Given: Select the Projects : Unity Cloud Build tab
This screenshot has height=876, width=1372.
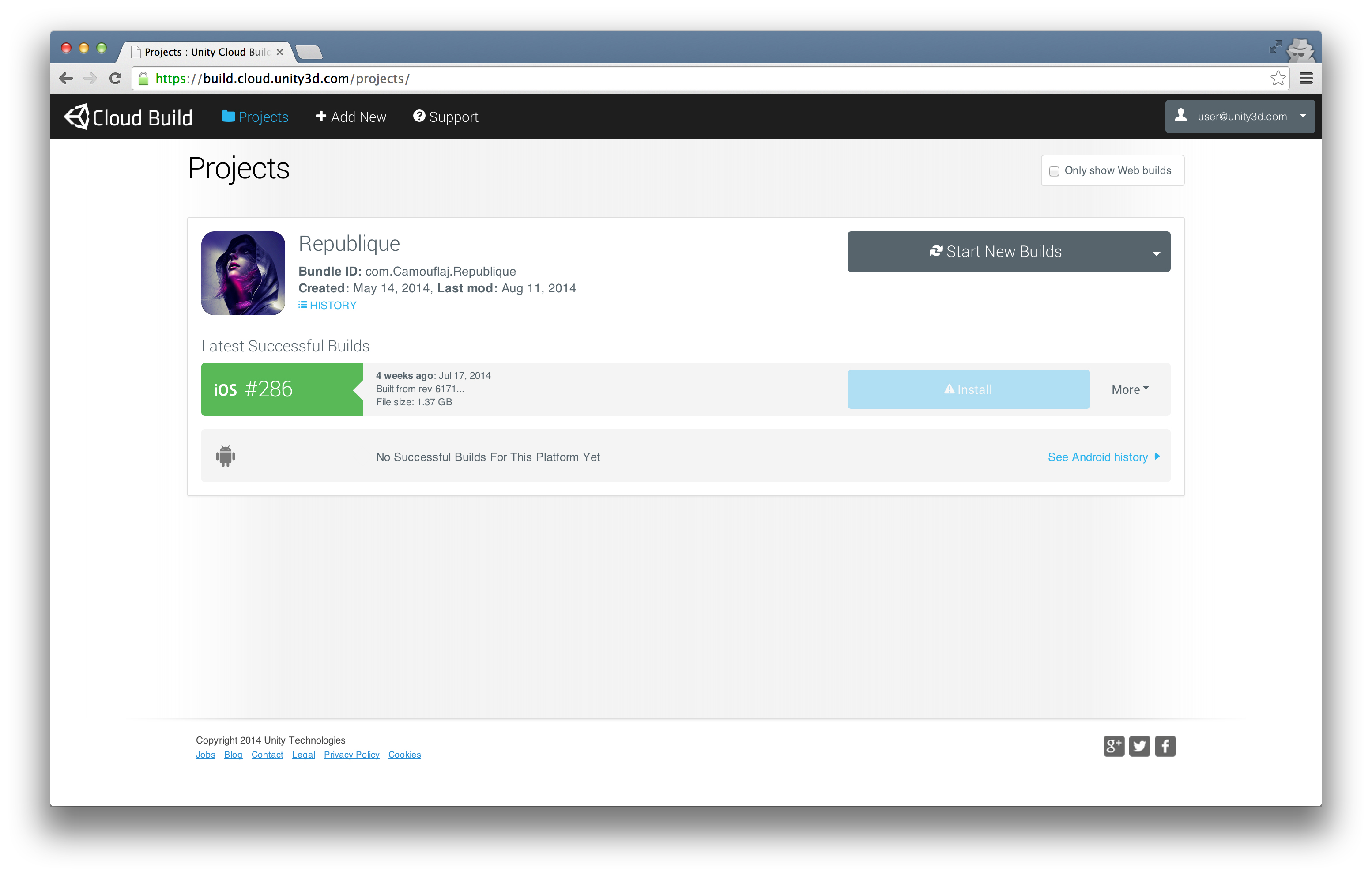Looking at the screenshot, I should [x=206, y=52].
